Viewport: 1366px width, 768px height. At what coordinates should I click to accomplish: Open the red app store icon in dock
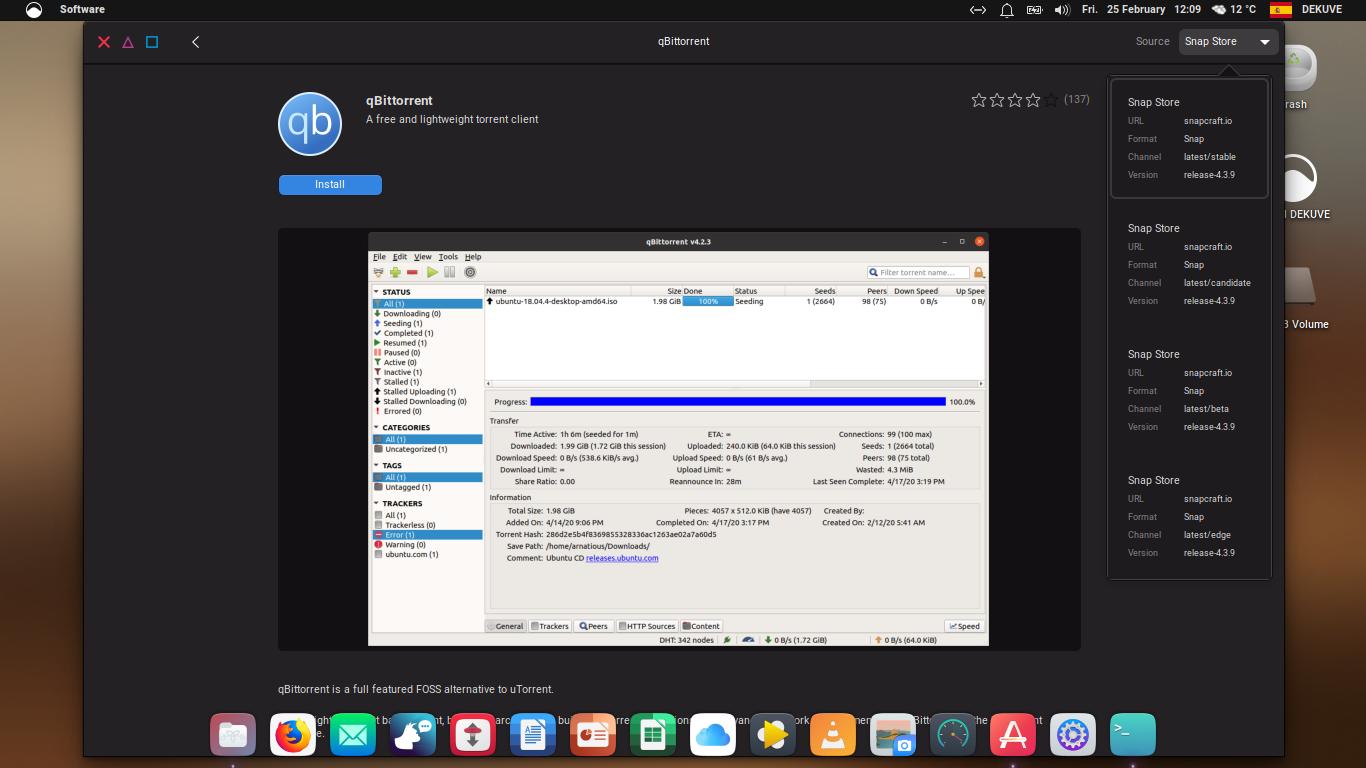click(1013, 736)
